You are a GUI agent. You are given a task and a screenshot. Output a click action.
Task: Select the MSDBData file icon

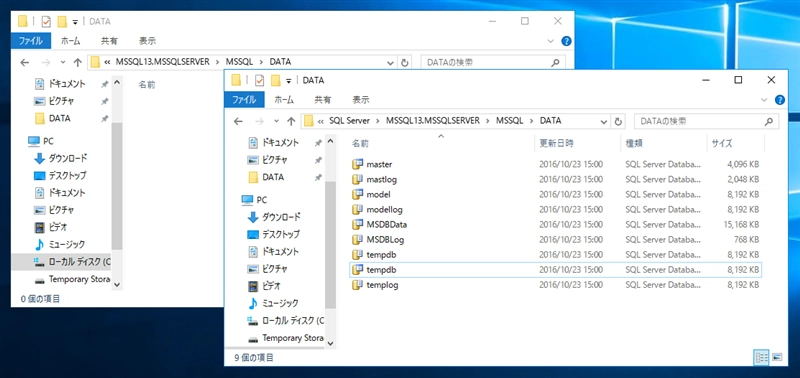point(357,224)
